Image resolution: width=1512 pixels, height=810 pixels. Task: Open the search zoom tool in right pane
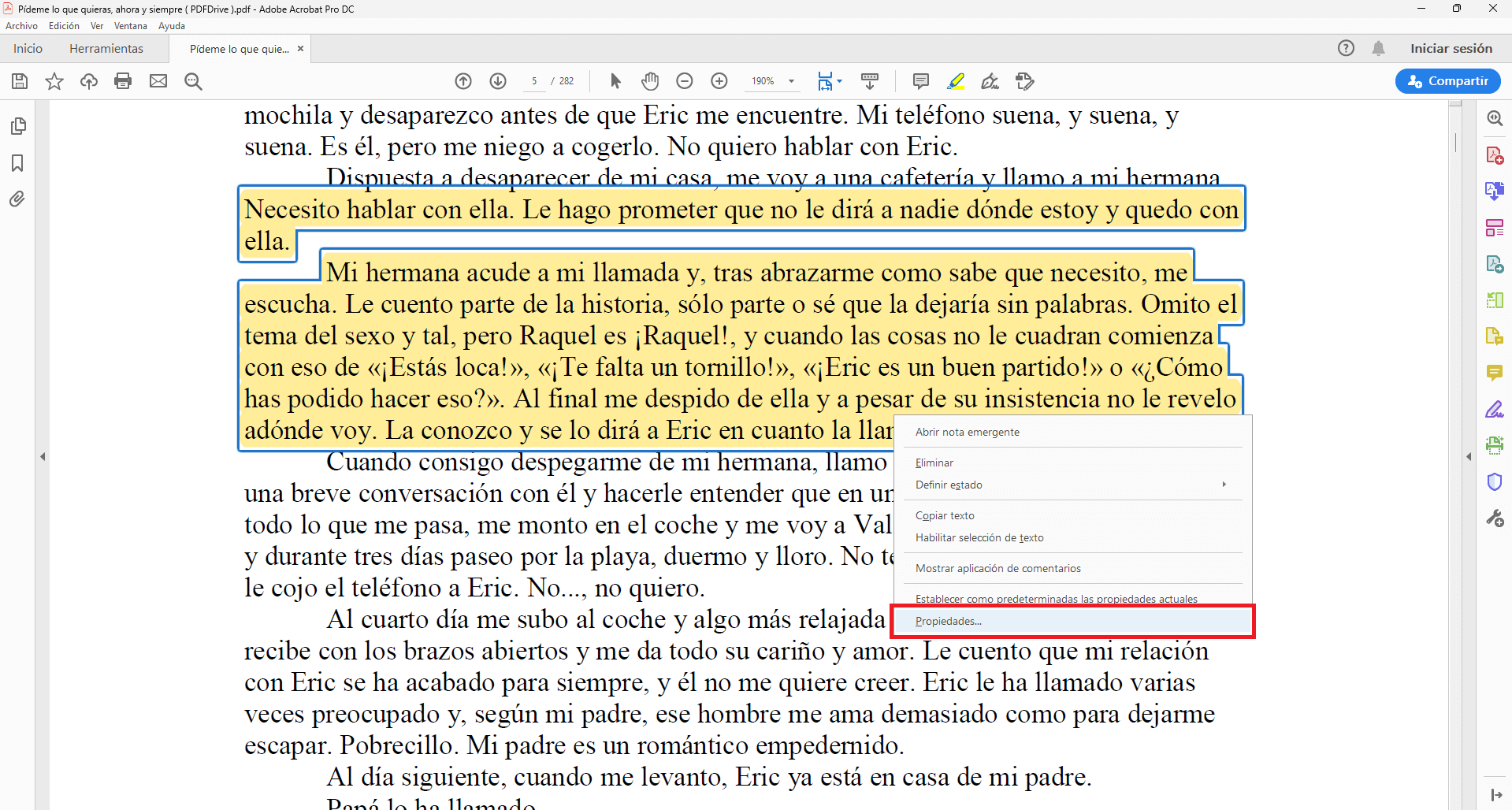pos(1495,119)
